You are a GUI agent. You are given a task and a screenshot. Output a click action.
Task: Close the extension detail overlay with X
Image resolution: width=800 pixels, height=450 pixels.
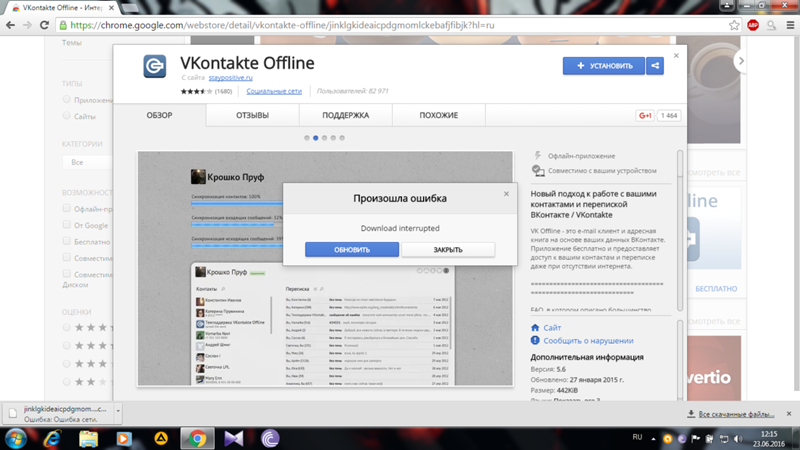[676, 56]
